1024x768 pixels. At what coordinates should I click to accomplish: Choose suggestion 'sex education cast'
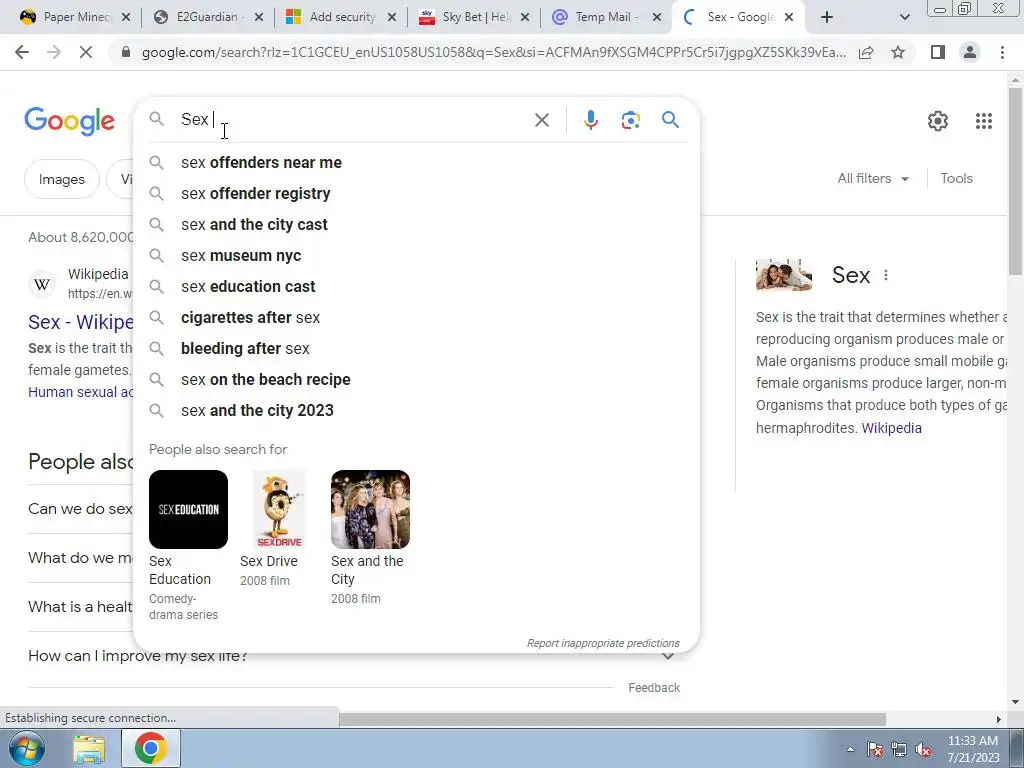click(417, 287)
